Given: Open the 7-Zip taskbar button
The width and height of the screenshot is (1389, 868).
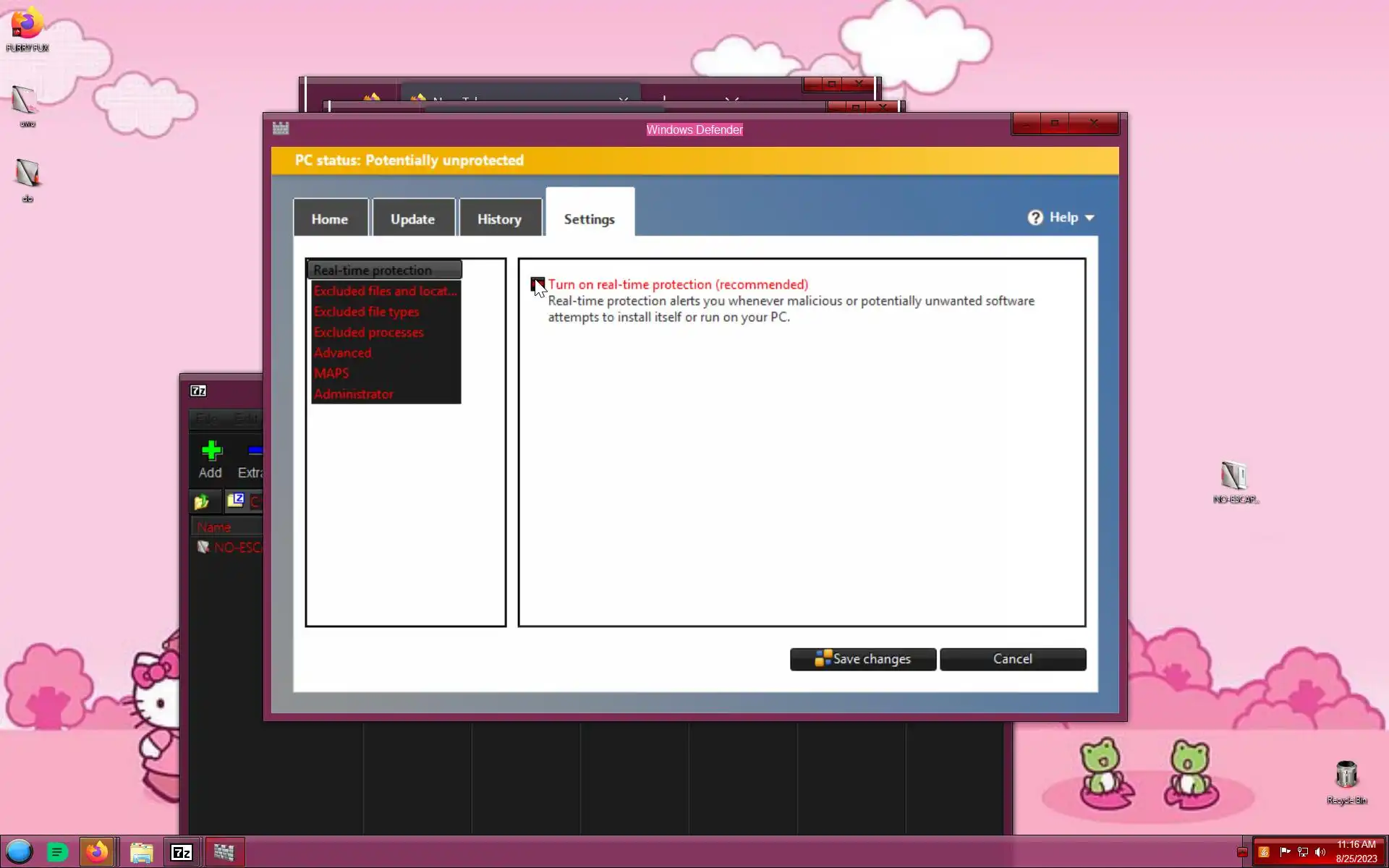Looking at the screenshot, I should tap(181, 852).
